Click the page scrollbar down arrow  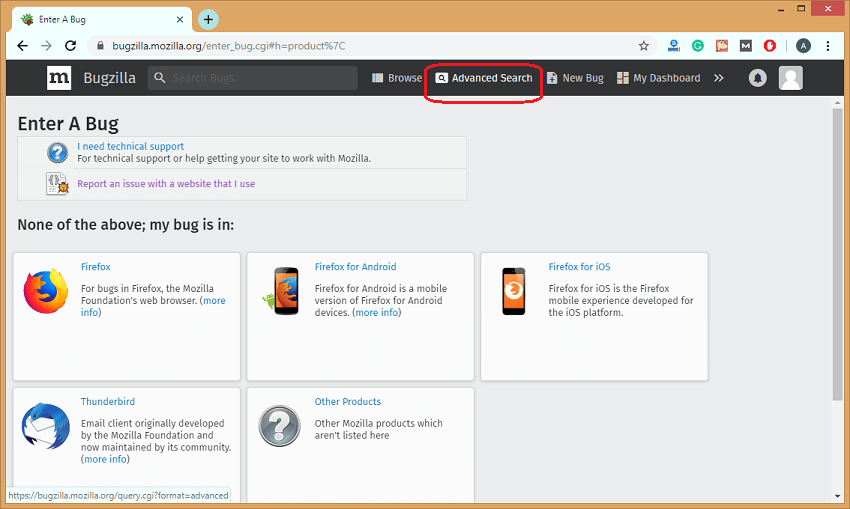click(838, 496)
